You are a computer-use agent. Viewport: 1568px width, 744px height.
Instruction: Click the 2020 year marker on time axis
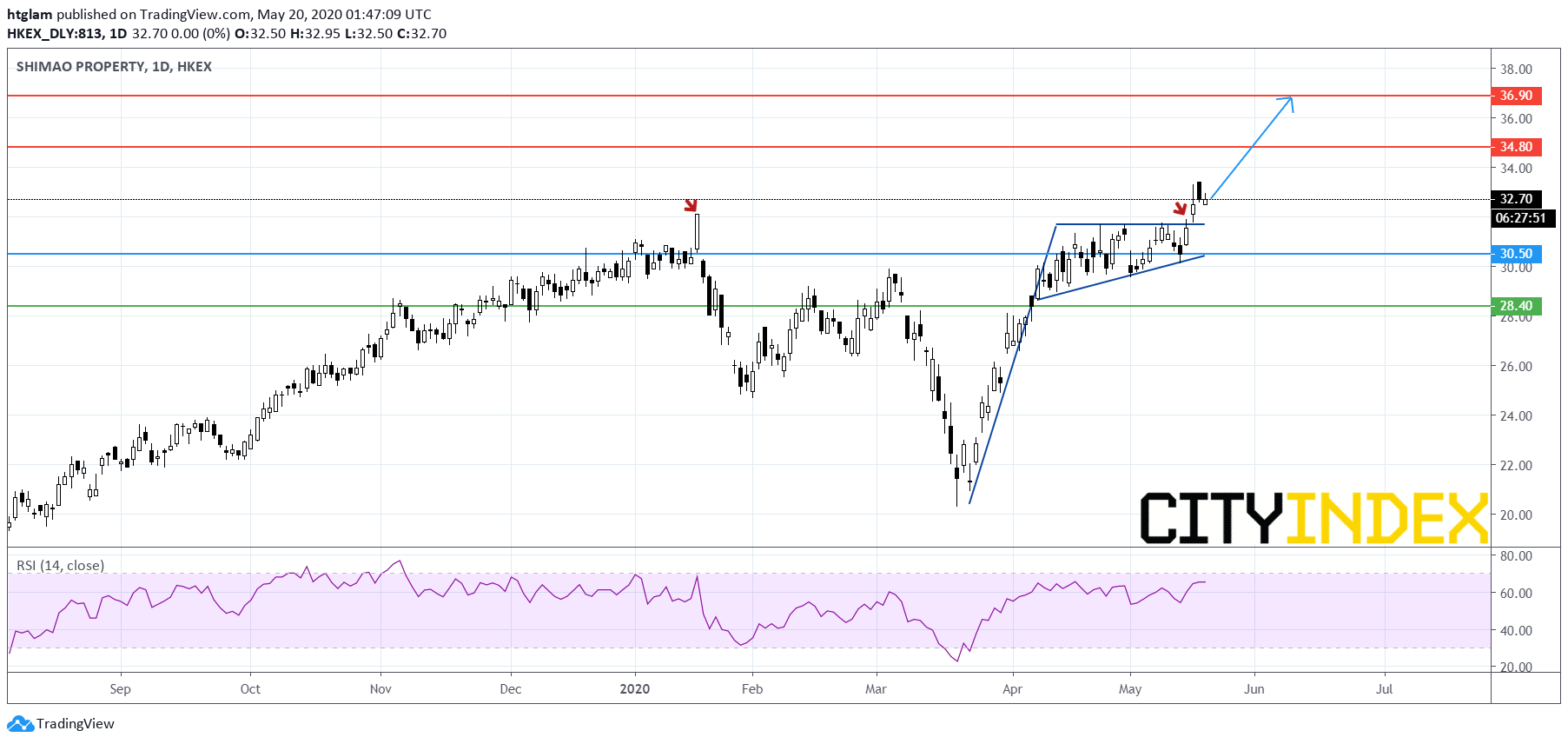(635, 689)
